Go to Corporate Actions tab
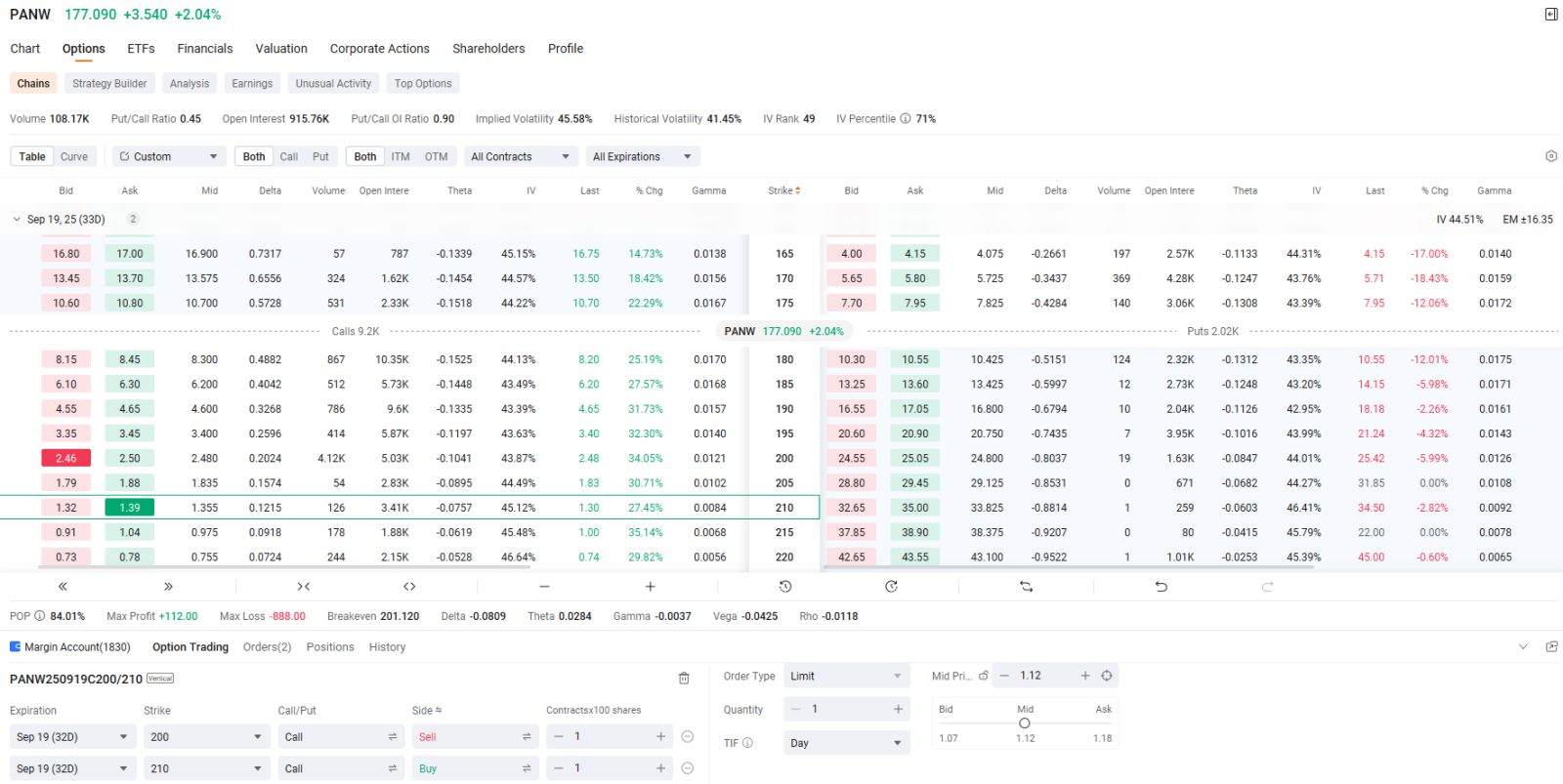1563x784 pixels. (380, 49)
